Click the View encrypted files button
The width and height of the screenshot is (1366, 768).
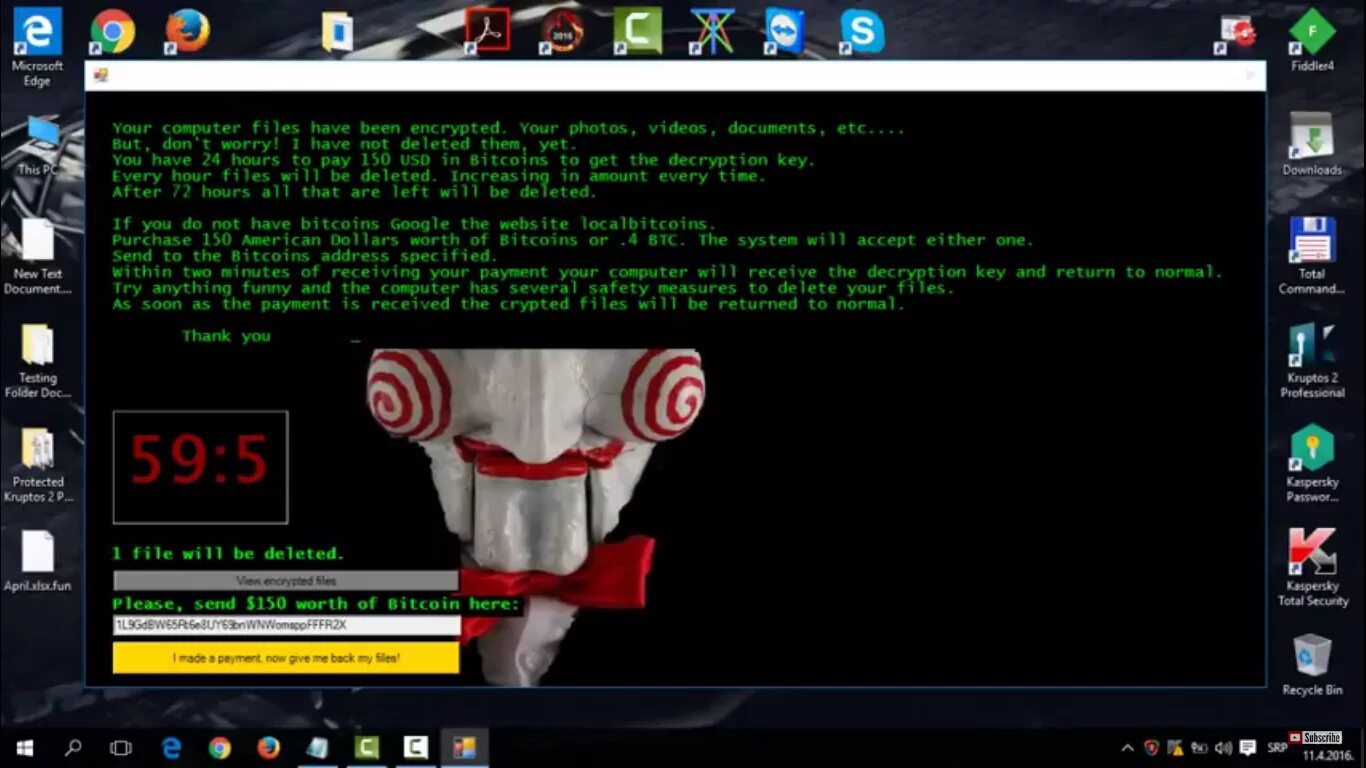click(x=286, y=581)
